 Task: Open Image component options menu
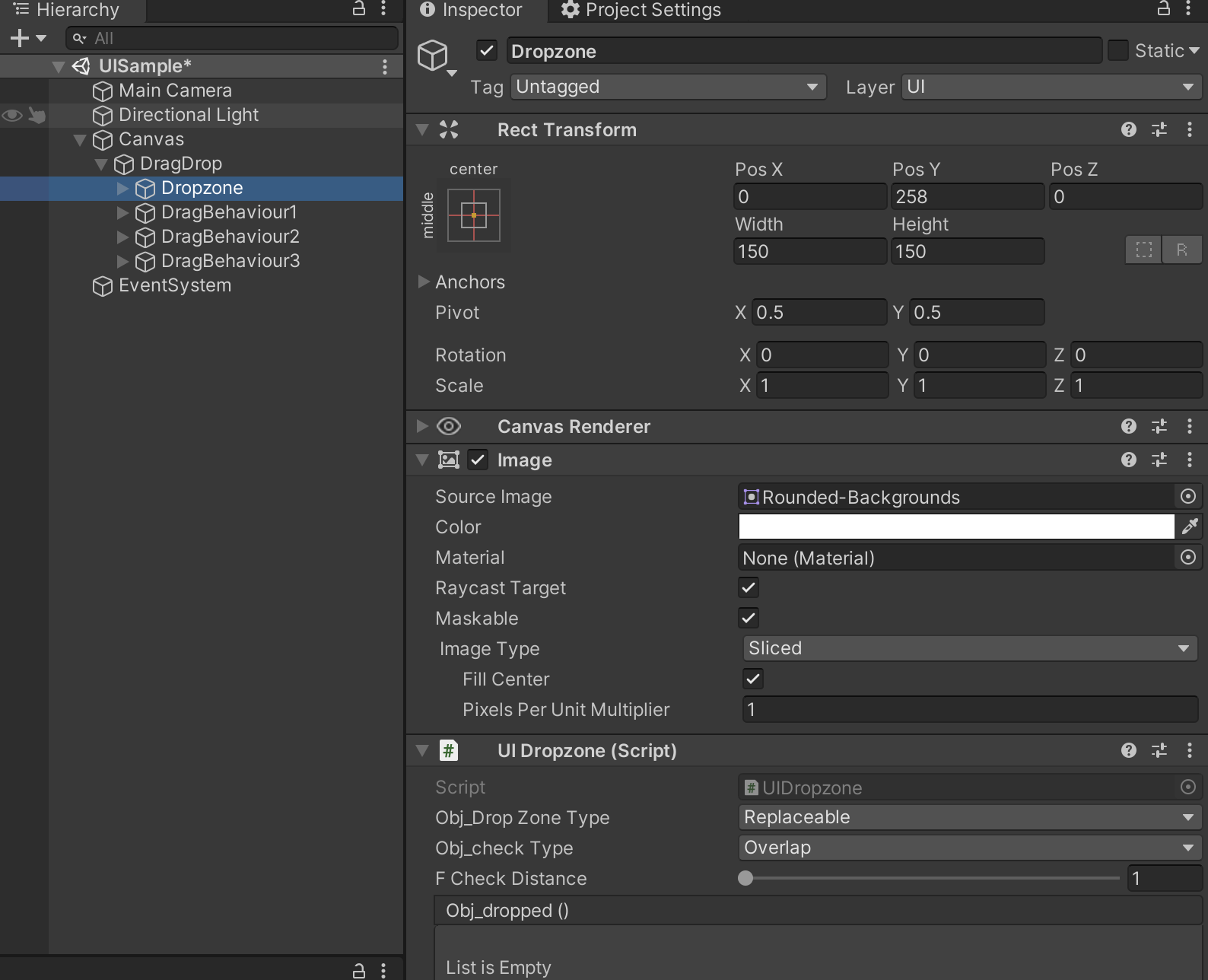tap(1190, 460)
